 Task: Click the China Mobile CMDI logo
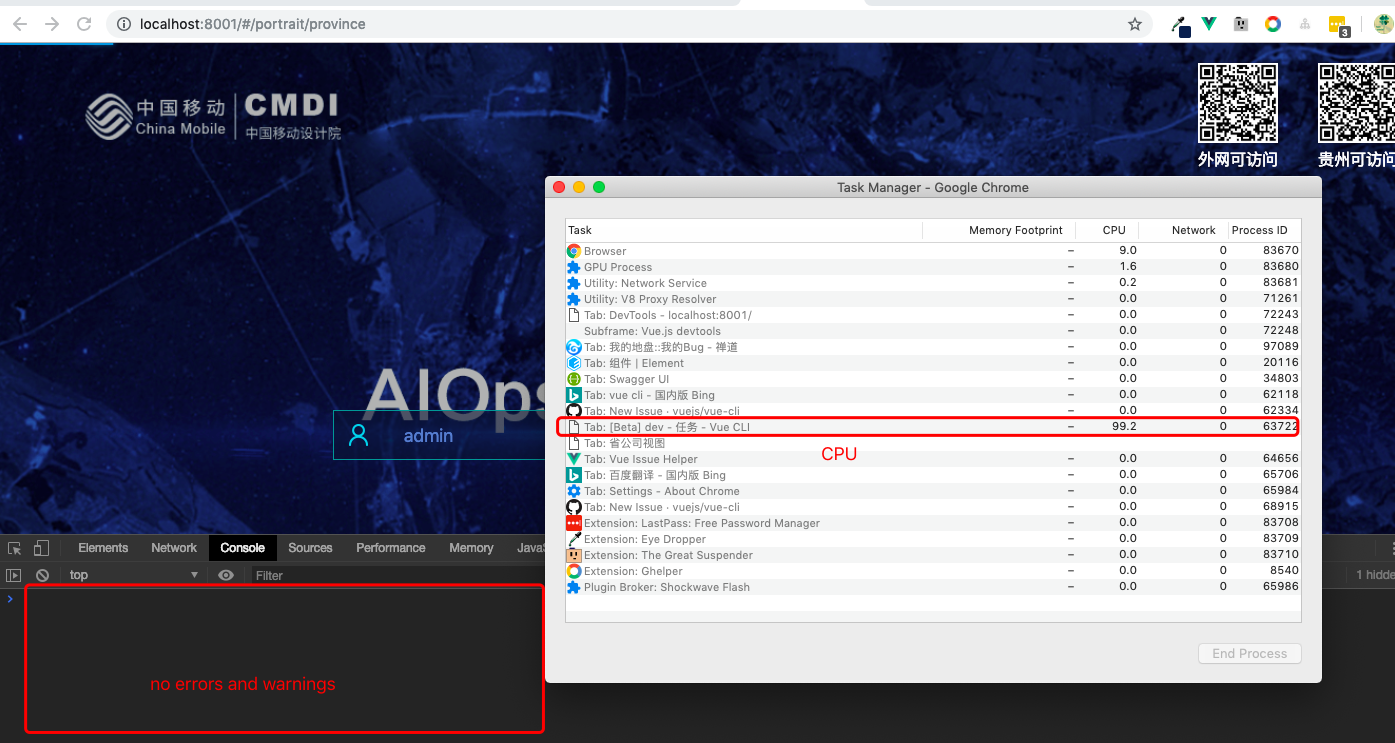pos(212,116)
